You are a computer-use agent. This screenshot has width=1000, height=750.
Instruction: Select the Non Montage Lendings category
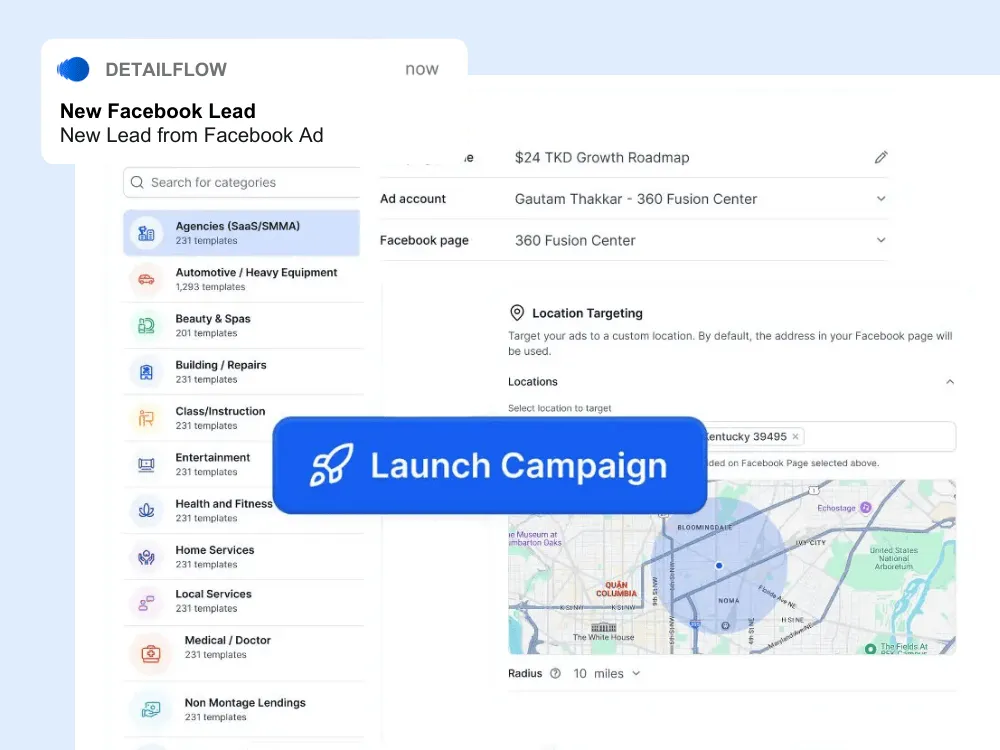click(244, 709)
